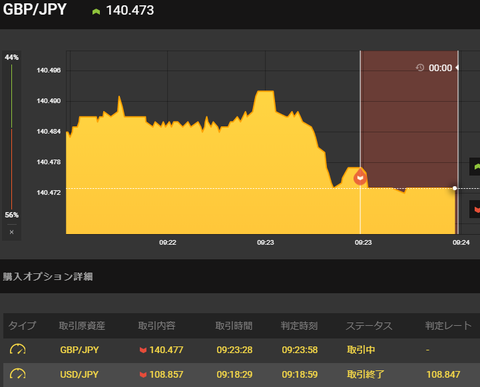Click the 取引原資産 column header

click(x=82, y=325)
